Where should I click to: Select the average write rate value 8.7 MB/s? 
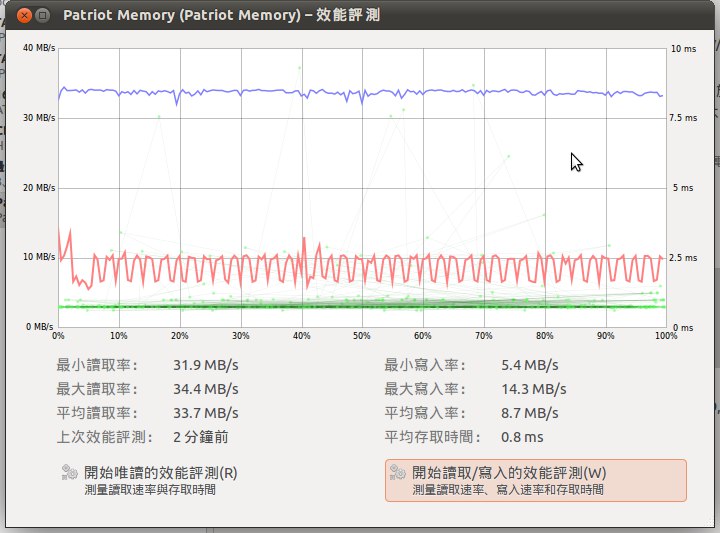(x=530, y=413)
